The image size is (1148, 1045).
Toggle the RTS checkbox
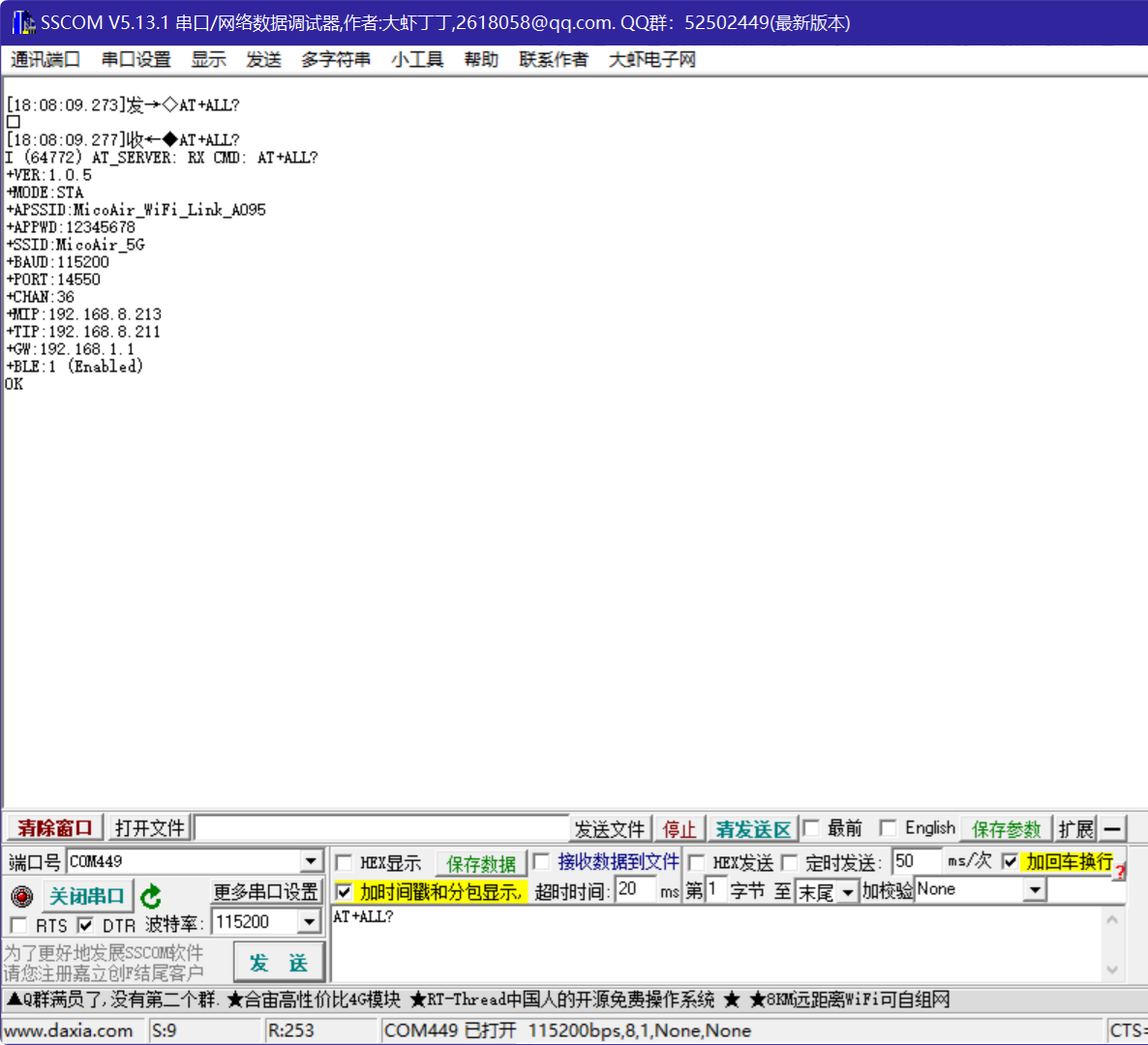(19, 925)
